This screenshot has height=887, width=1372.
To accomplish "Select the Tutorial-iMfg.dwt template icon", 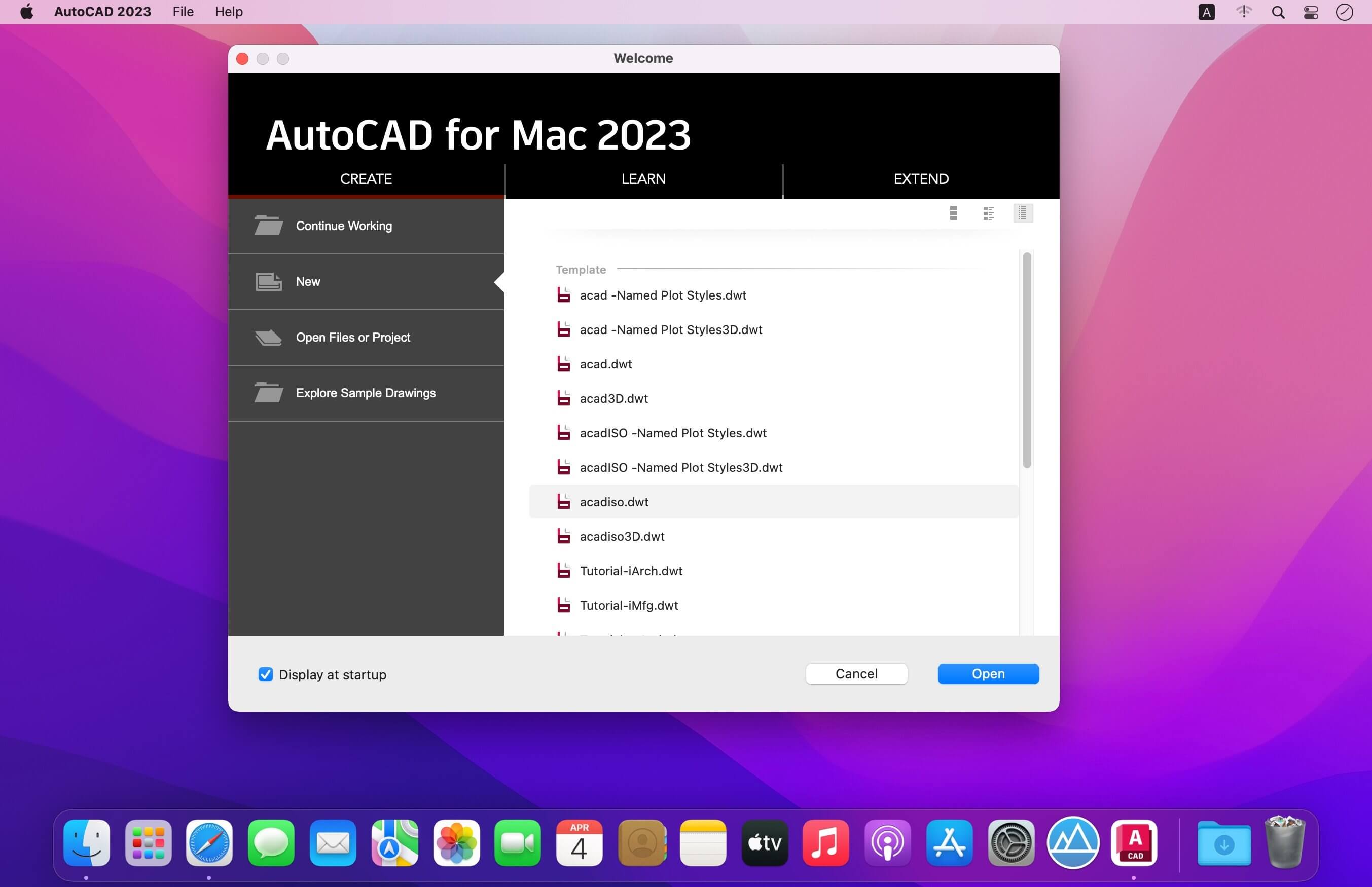I will coord(564,604).
